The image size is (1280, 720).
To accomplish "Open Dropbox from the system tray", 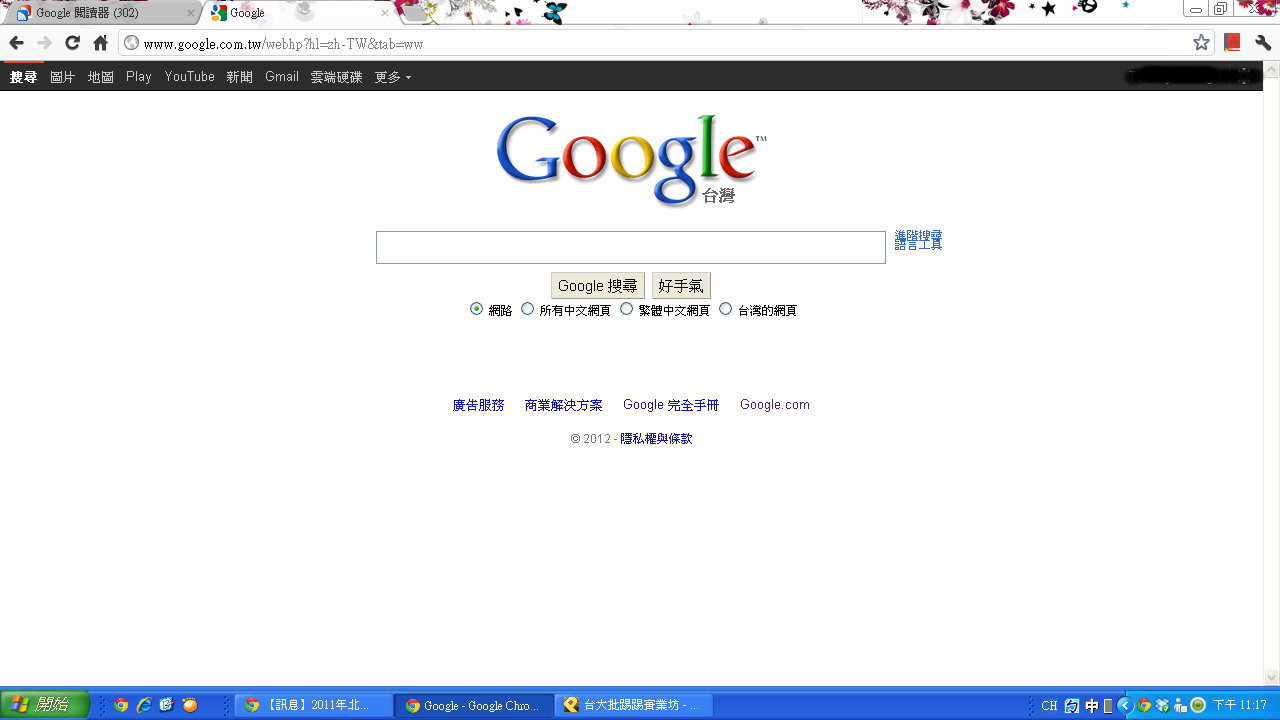I will 1162,705.
